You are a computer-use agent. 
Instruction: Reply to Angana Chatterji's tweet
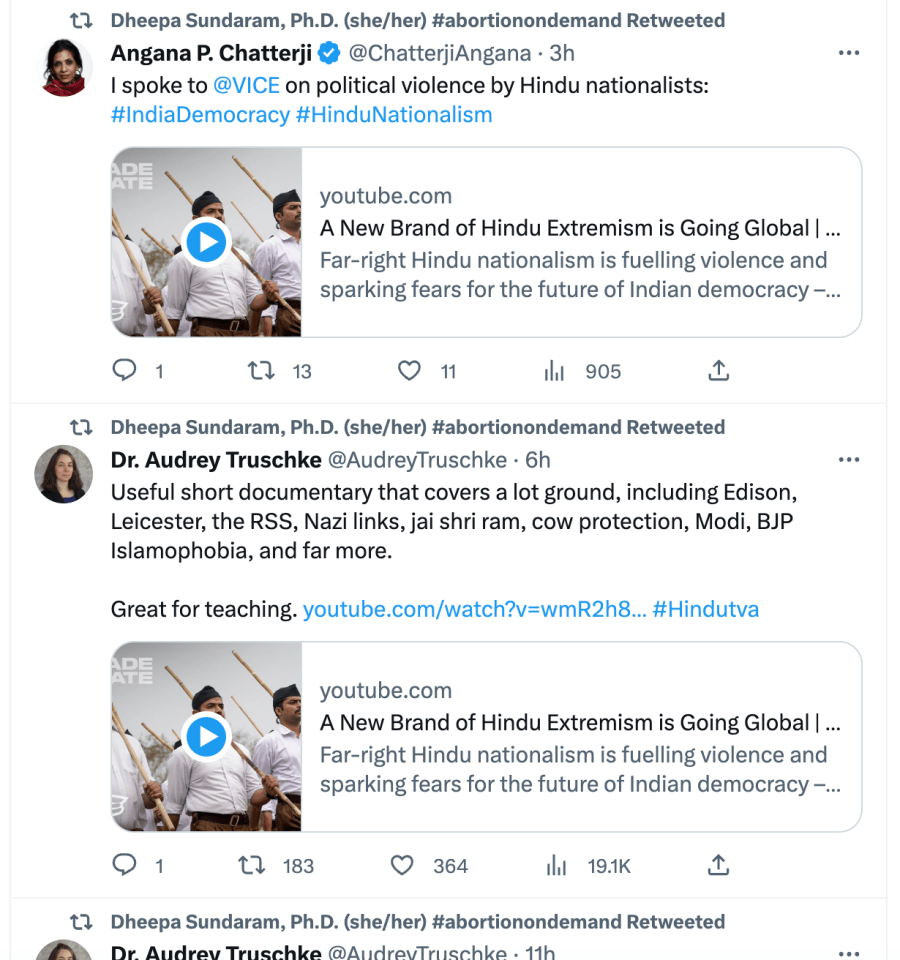pos(124,371)
